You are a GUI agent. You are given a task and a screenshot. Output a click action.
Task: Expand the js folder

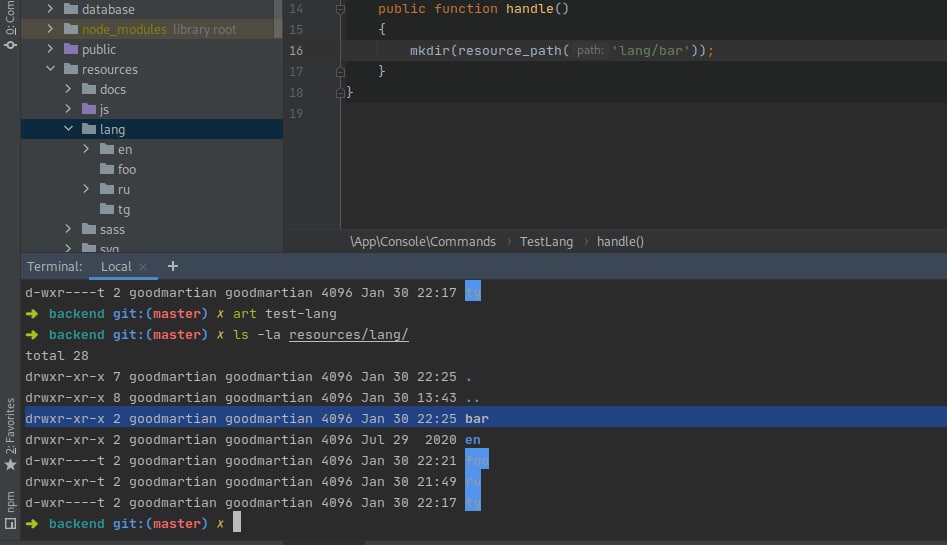(x=68, y=109)
